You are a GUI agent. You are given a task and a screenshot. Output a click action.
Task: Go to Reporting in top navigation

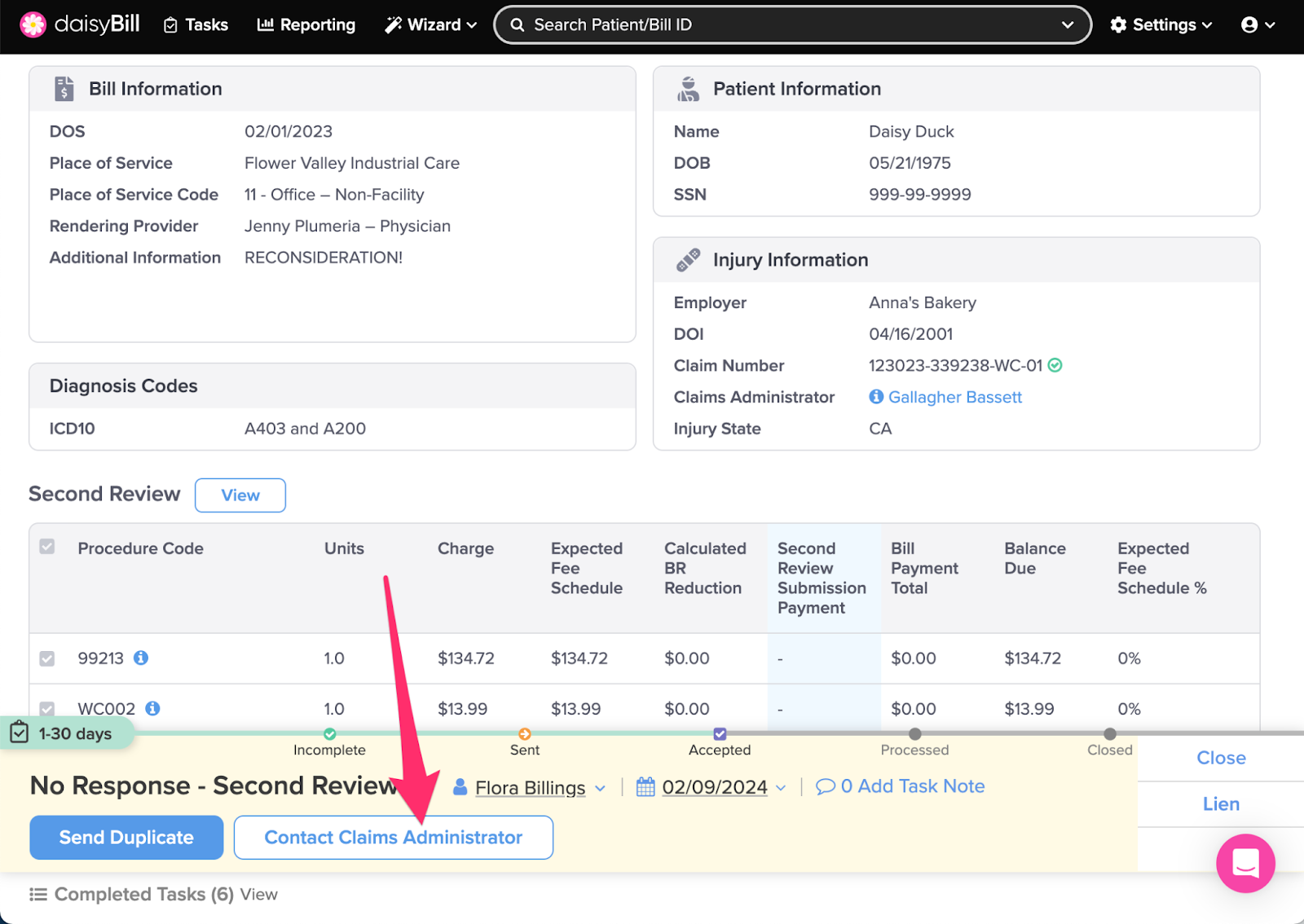(306, 24)
